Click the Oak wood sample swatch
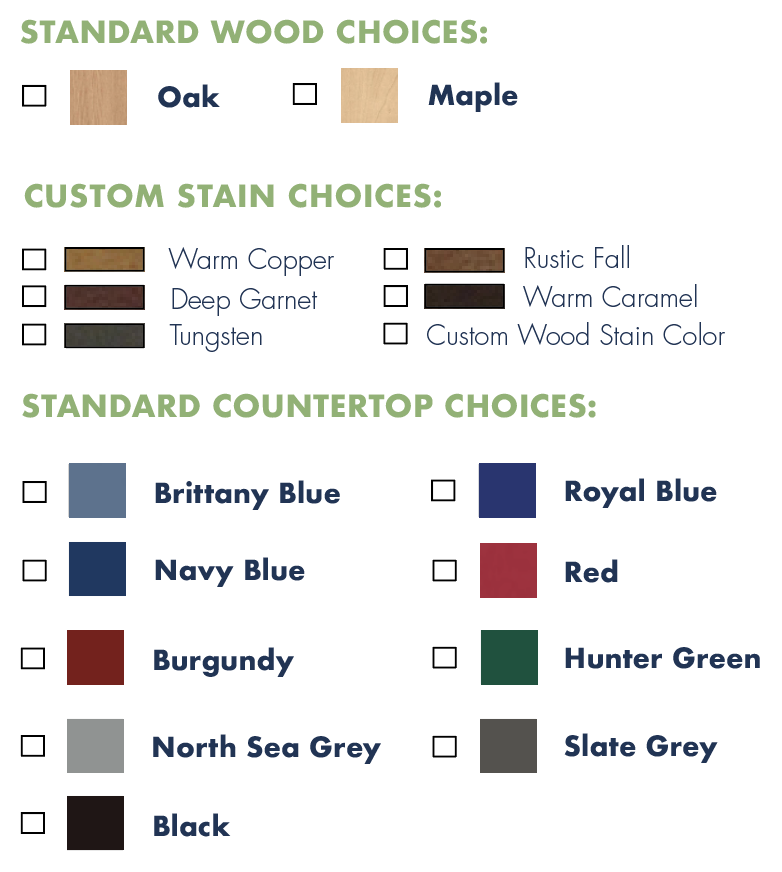Viewport: 782px width, 872px height. (x=98, y=97)
